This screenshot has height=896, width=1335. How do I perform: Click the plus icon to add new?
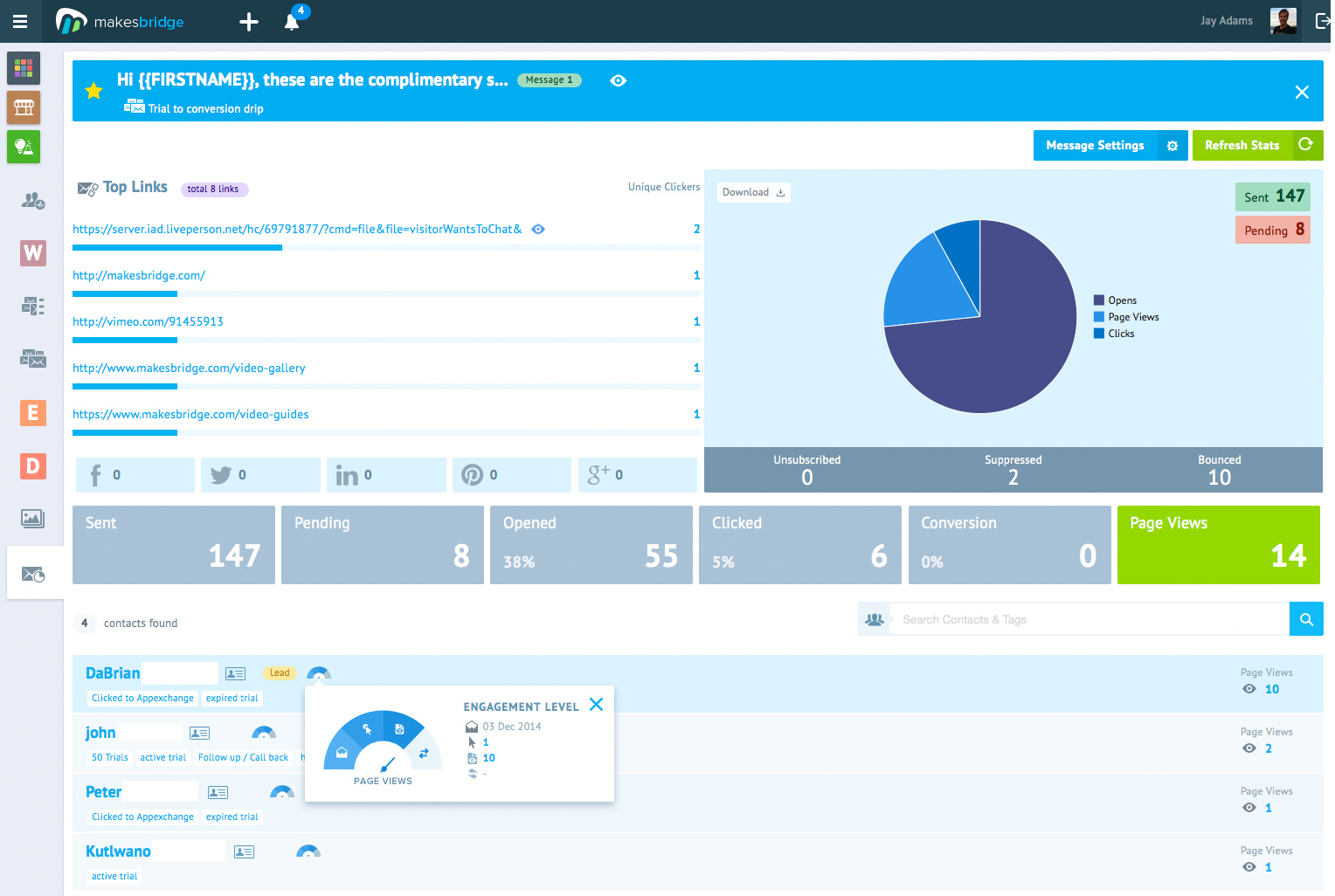[x=249, y=22]
